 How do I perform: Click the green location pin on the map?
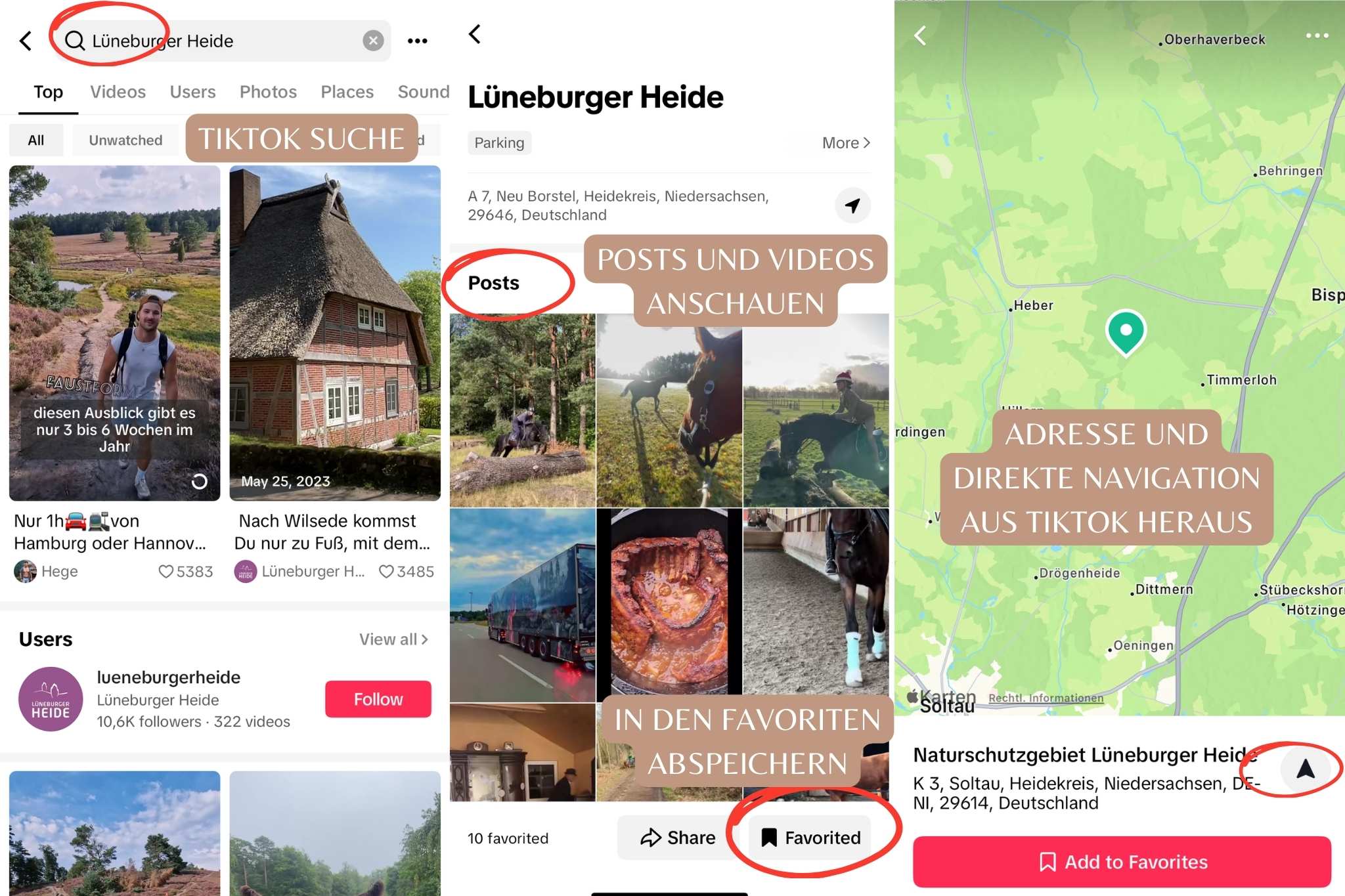[x=1126, y=332]
